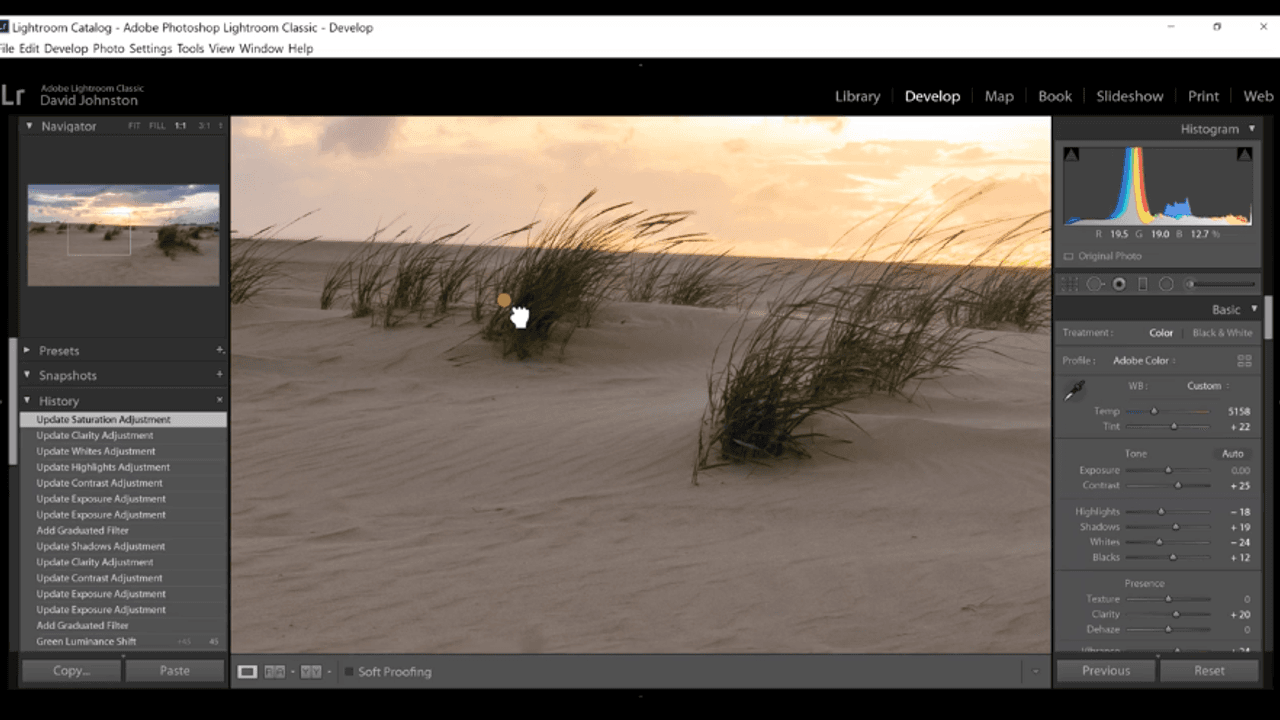Image resolution: width=1280 pixels, height=720 pixels.
Task: Click the Loupe view icon in toolbar
Action: pyautogui.click(x=247, y=672)
